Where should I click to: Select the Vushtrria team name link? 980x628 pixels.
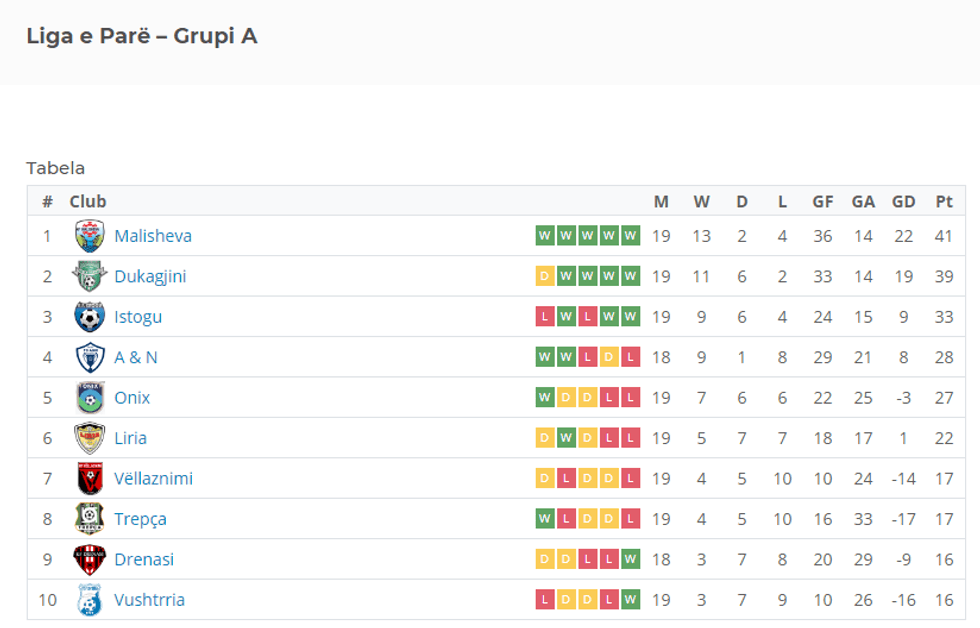[149, 600]
